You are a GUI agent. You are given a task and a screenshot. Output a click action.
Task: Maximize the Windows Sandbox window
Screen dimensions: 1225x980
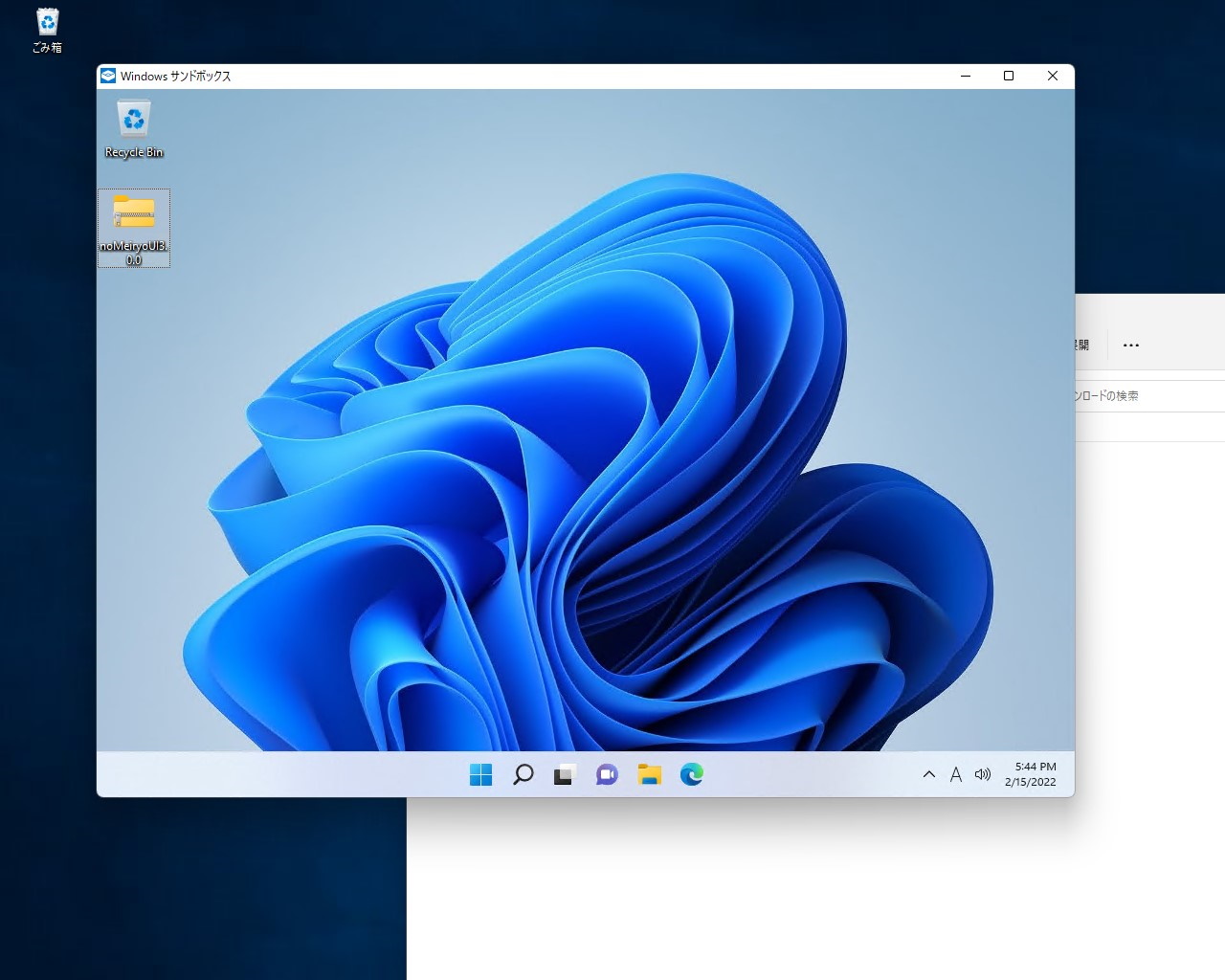tap(1008, 76)
